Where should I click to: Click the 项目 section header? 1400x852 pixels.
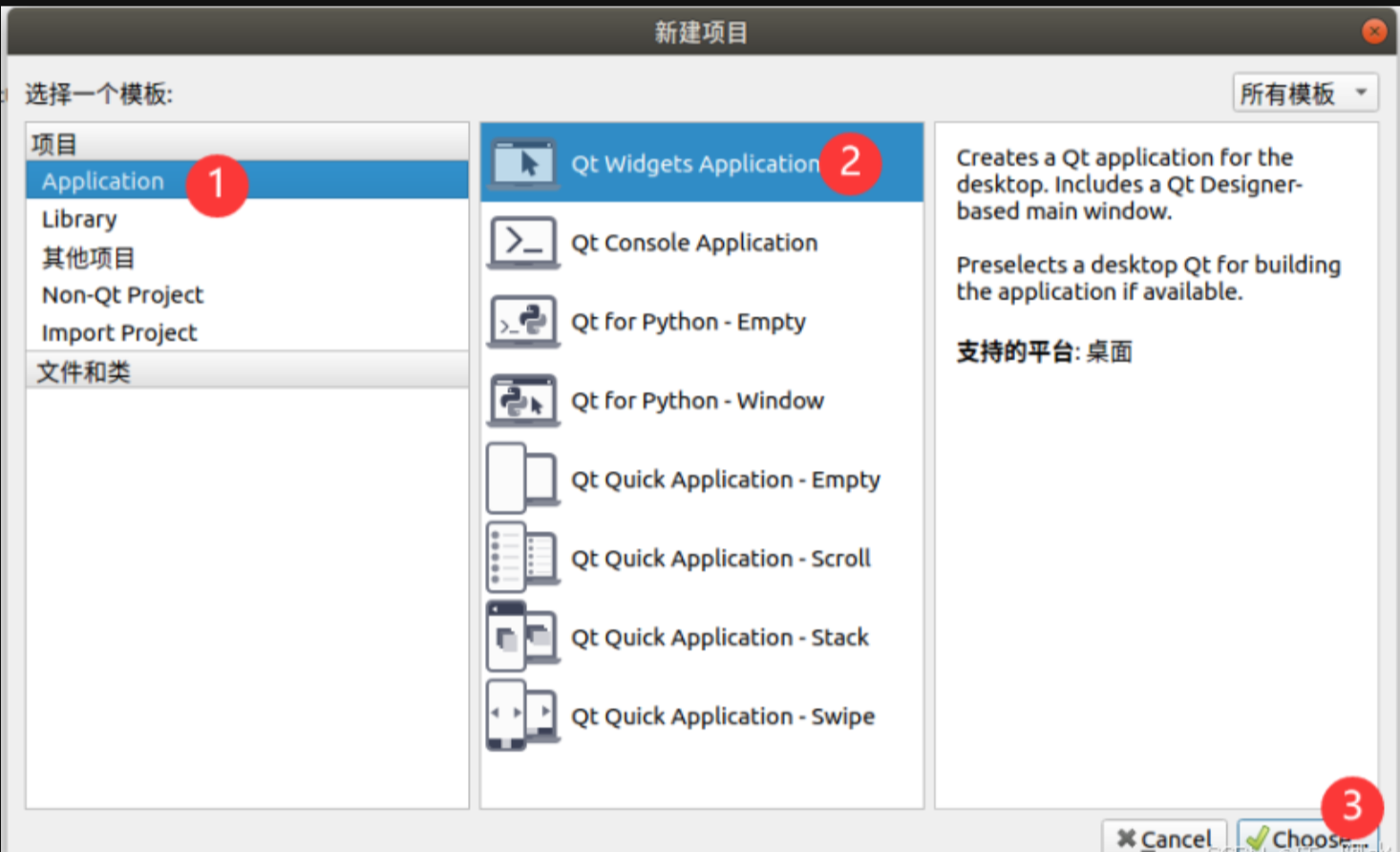coord(54,144)
